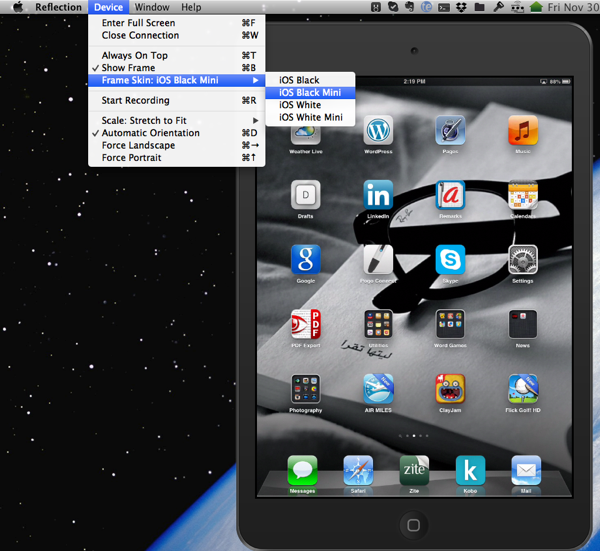Viewport: 600px width, 551px height.
Task: Enable Always On Top
Action: 134,56
